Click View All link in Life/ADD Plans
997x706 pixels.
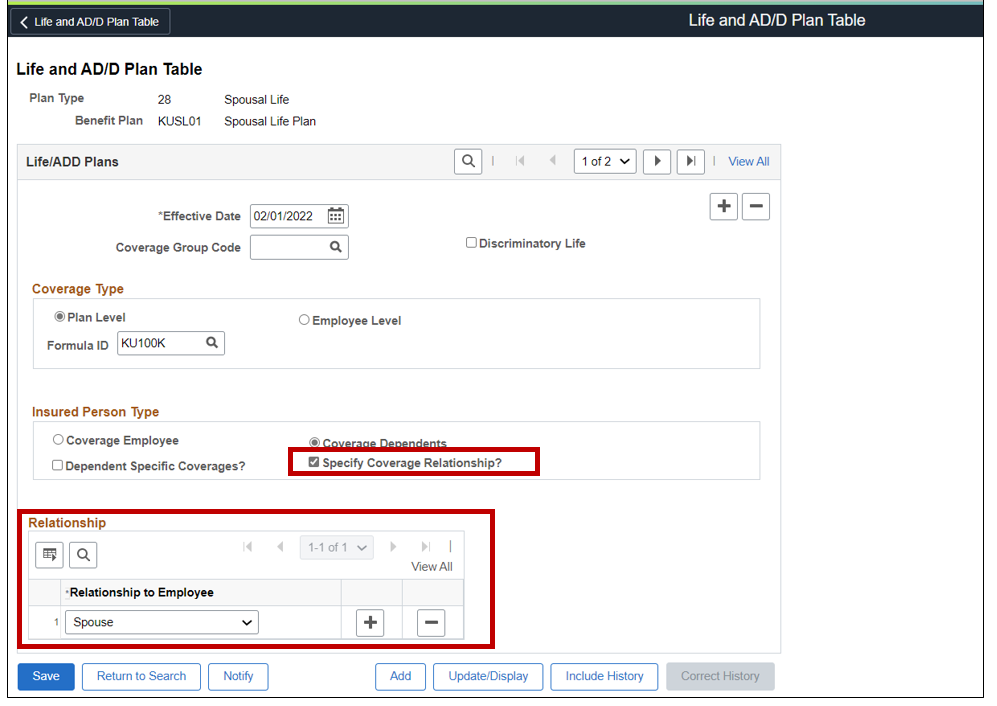[x=748, y=162]
